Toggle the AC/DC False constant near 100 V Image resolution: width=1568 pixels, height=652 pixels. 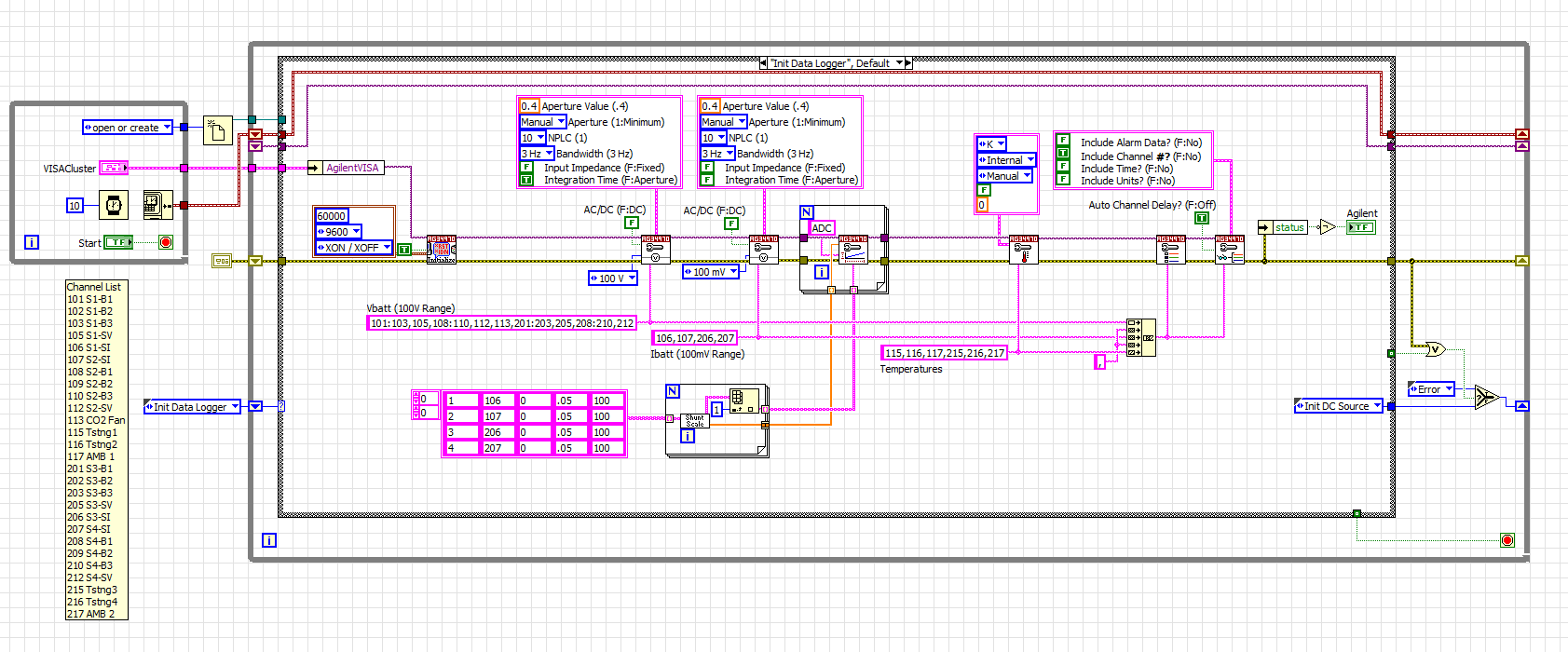point(632,223)
